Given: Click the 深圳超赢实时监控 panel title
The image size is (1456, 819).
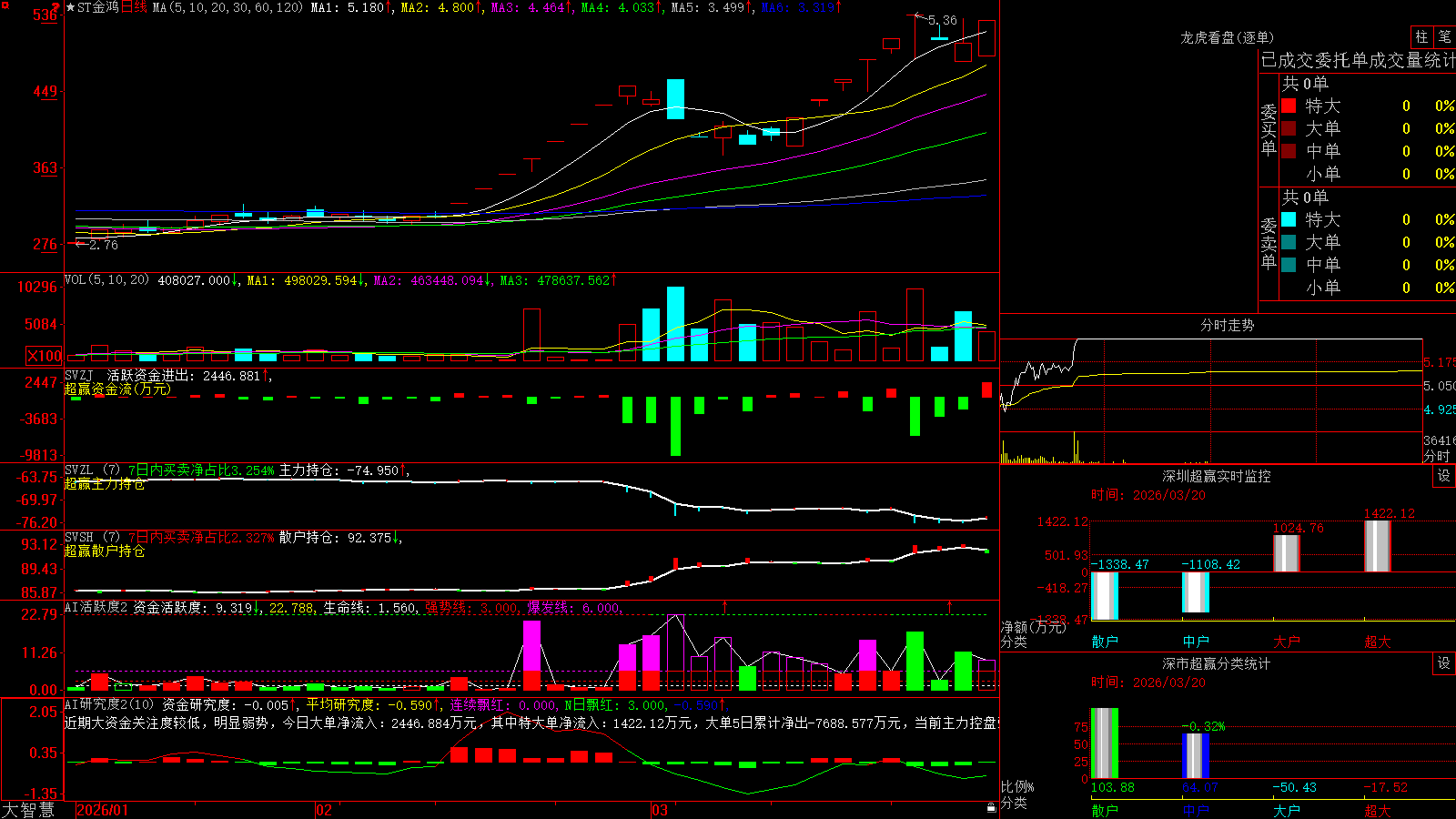Looking at the screenshot, I should [1216, 476].
